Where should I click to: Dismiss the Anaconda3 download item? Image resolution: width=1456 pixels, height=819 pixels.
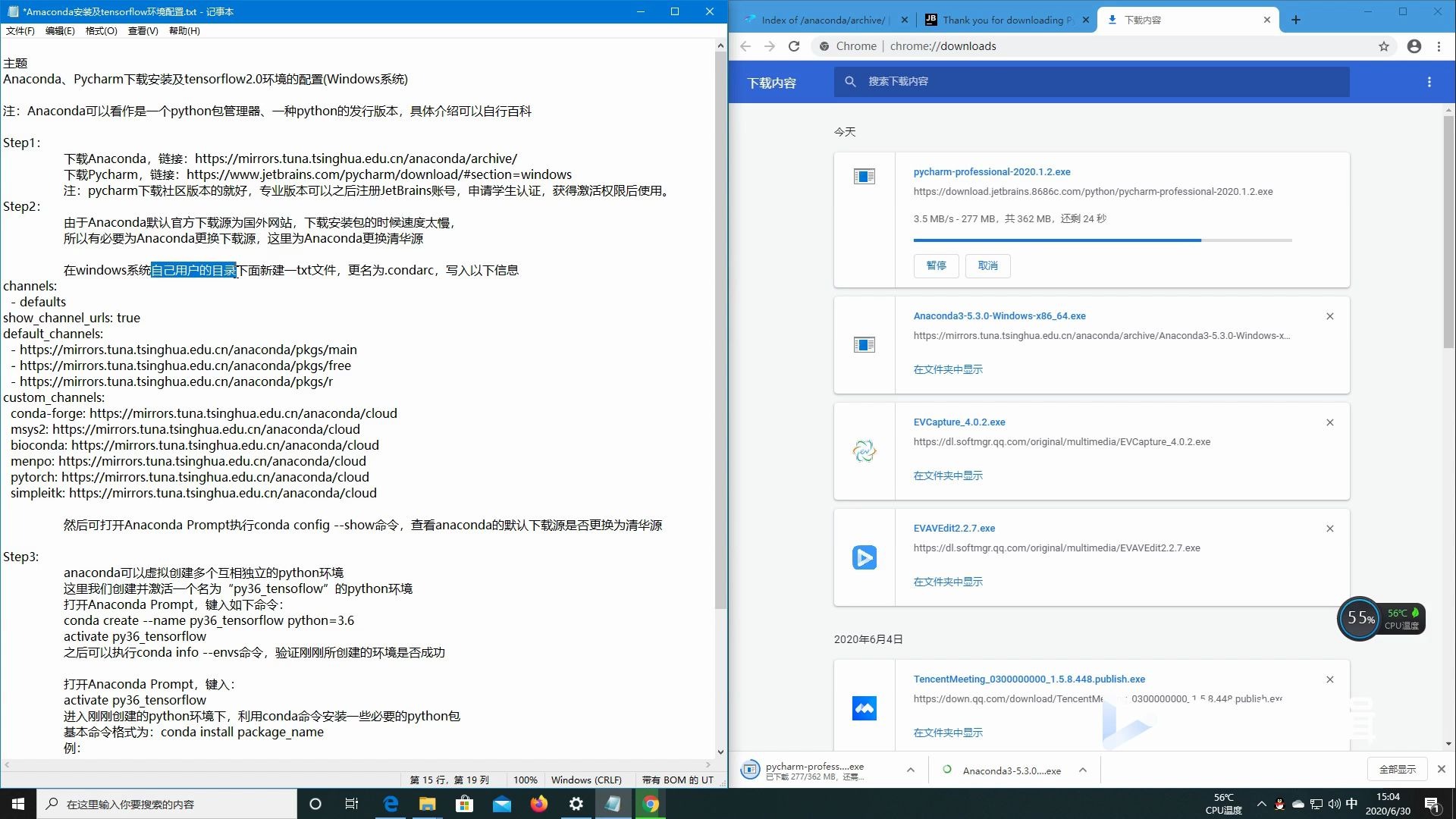(x=1330, y=316)
